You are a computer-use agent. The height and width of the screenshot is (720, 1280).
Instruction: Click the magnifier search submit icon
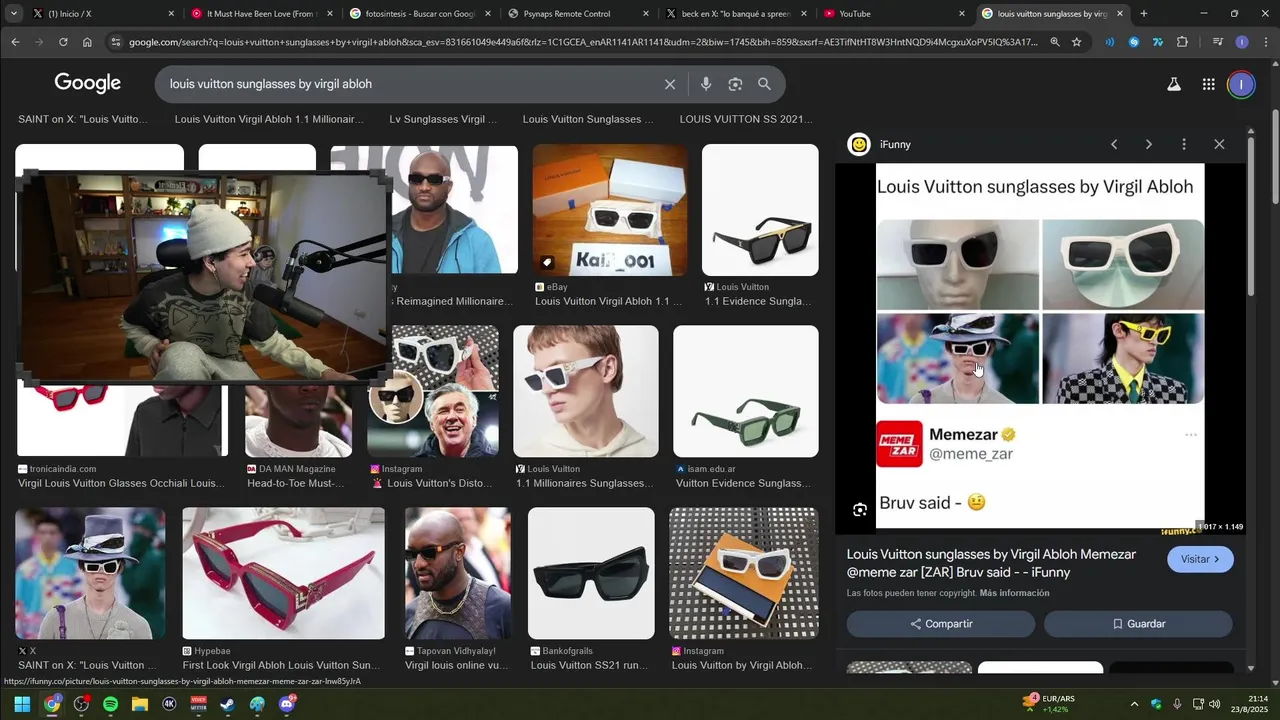764,85
